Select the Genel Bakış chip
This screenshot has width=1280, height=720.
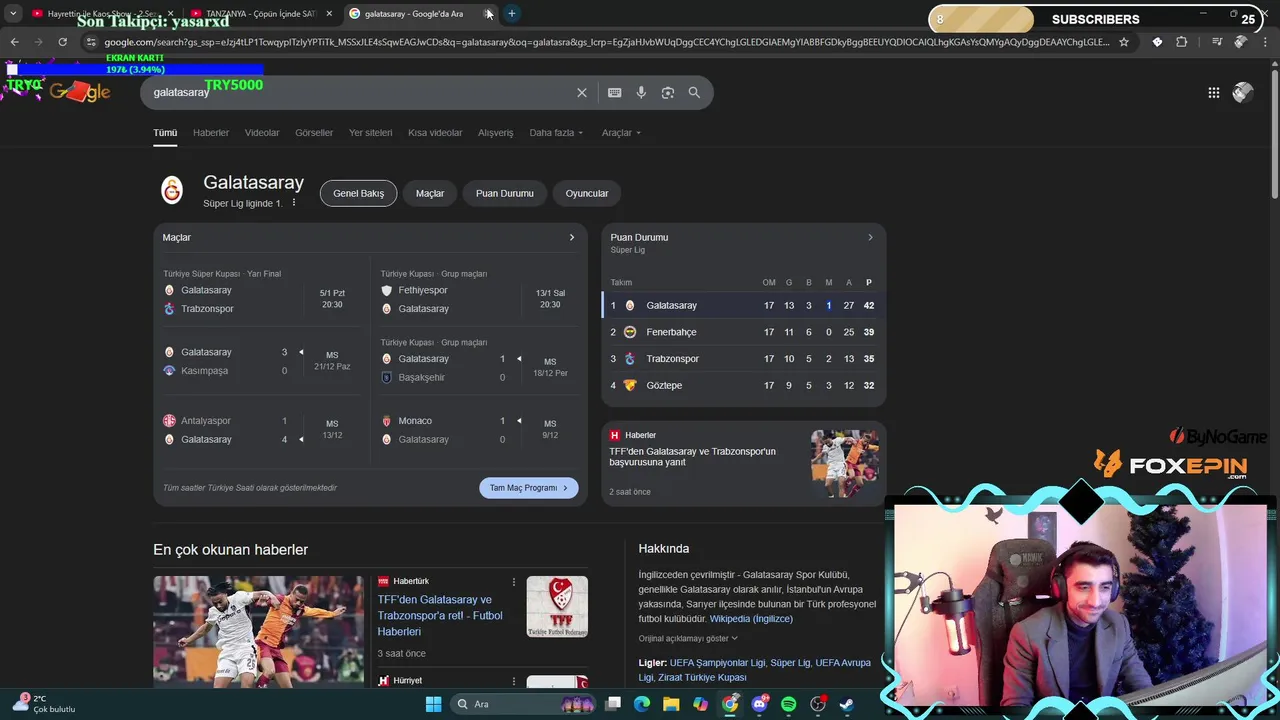click(358, 194)
